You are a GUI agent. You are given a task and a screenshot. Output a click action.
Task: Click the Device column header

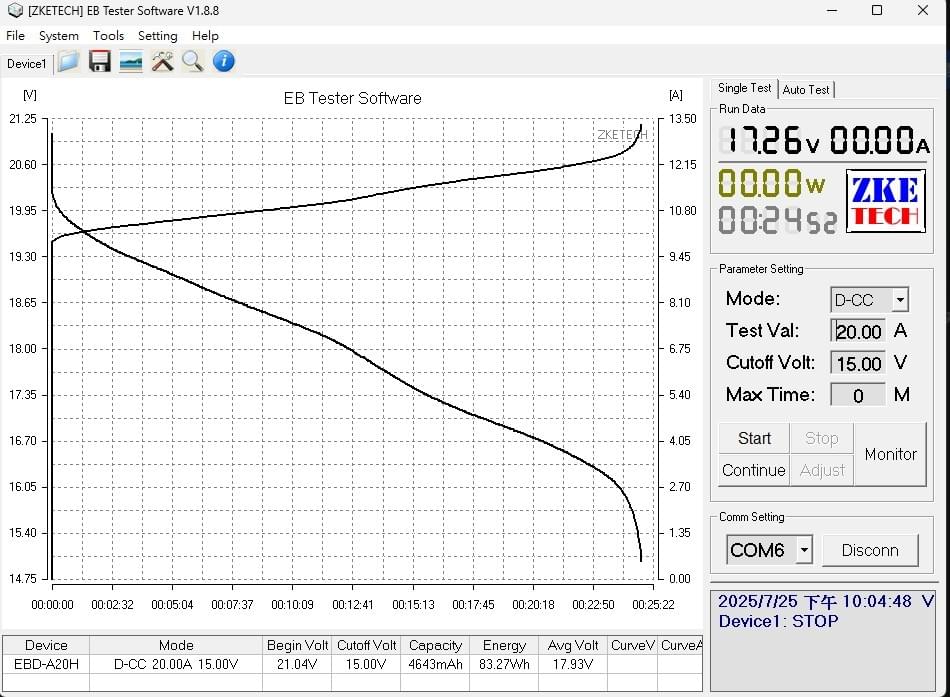tap(46, 645)
